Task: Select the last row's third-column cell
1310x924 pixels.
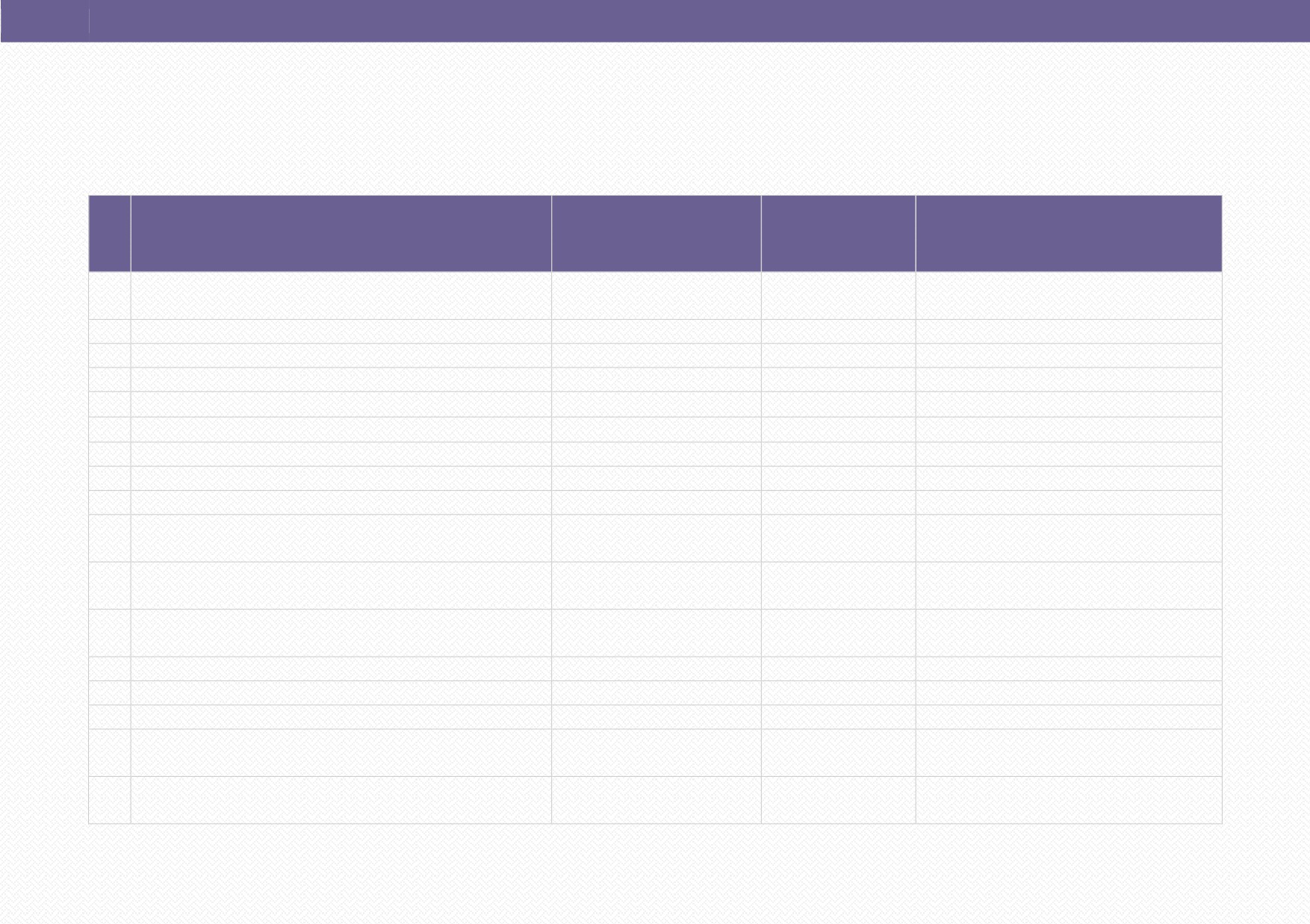Action: (656, 800)
